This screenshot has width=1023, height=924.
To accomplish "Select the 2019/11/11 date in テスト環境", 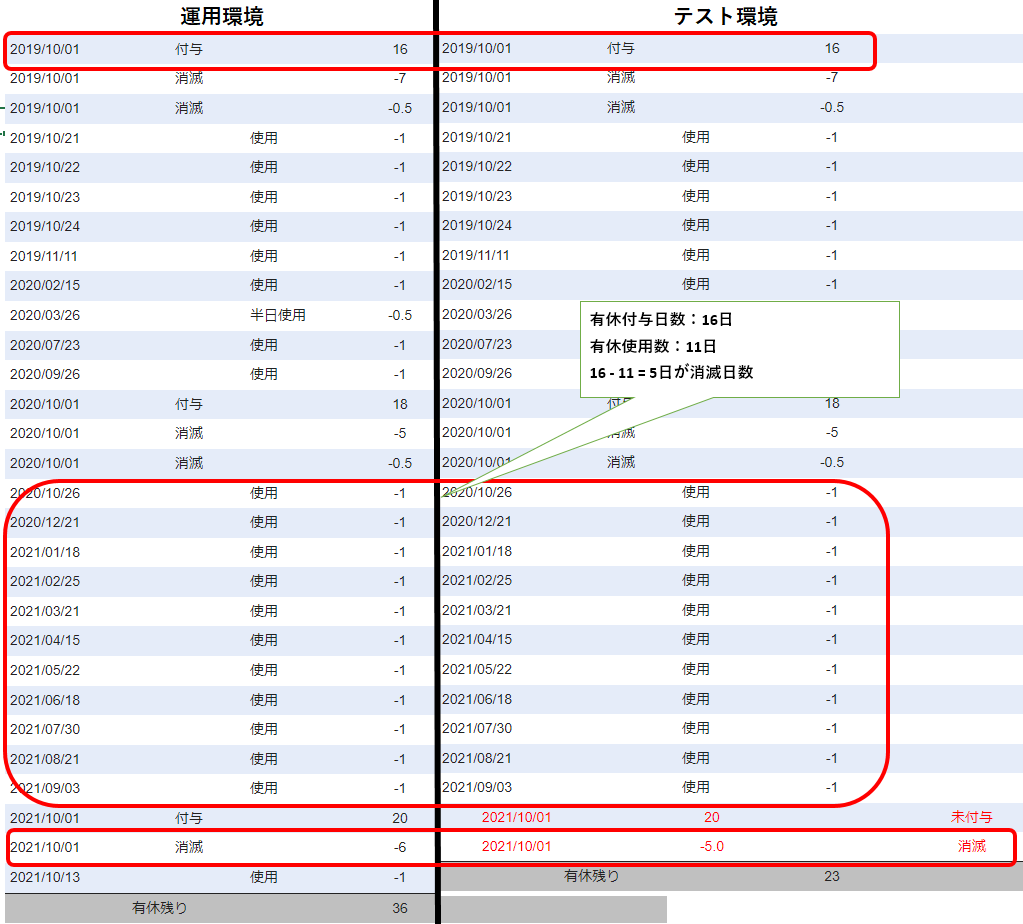I will click(476, 255).
